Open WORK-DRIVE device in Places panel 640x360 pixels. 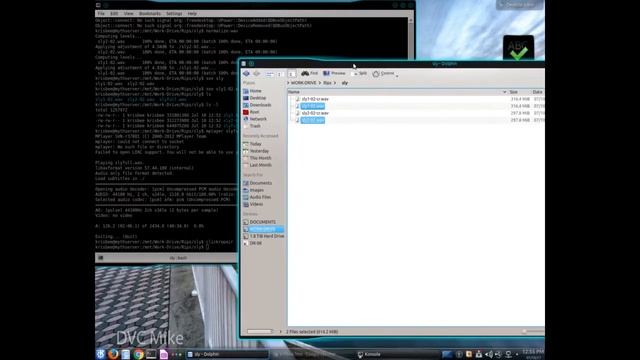pos(262,229)
